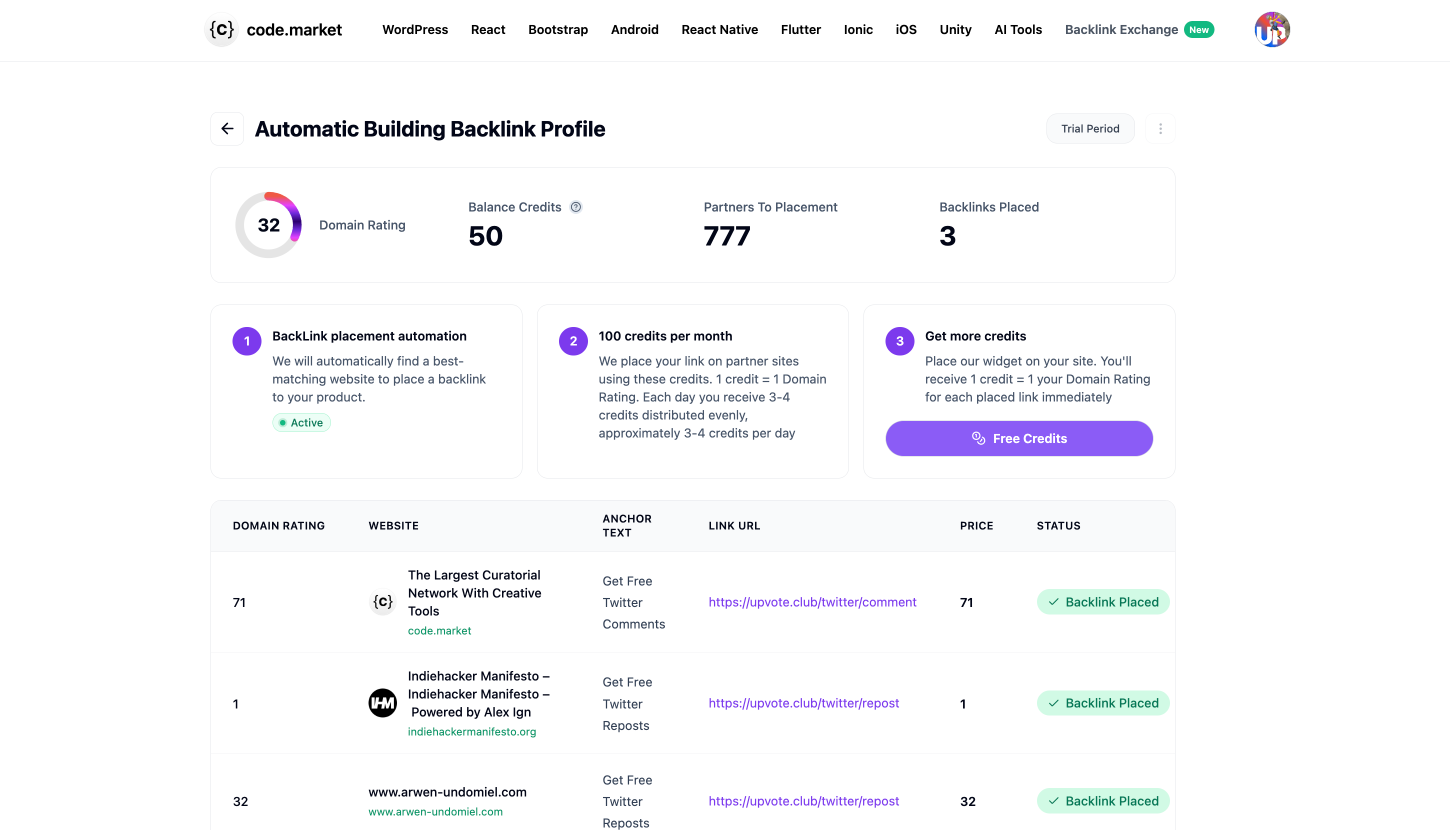Toggle the Active status pill on placement automation
This screenshot has height=830, width=1450.
point(301,422)
